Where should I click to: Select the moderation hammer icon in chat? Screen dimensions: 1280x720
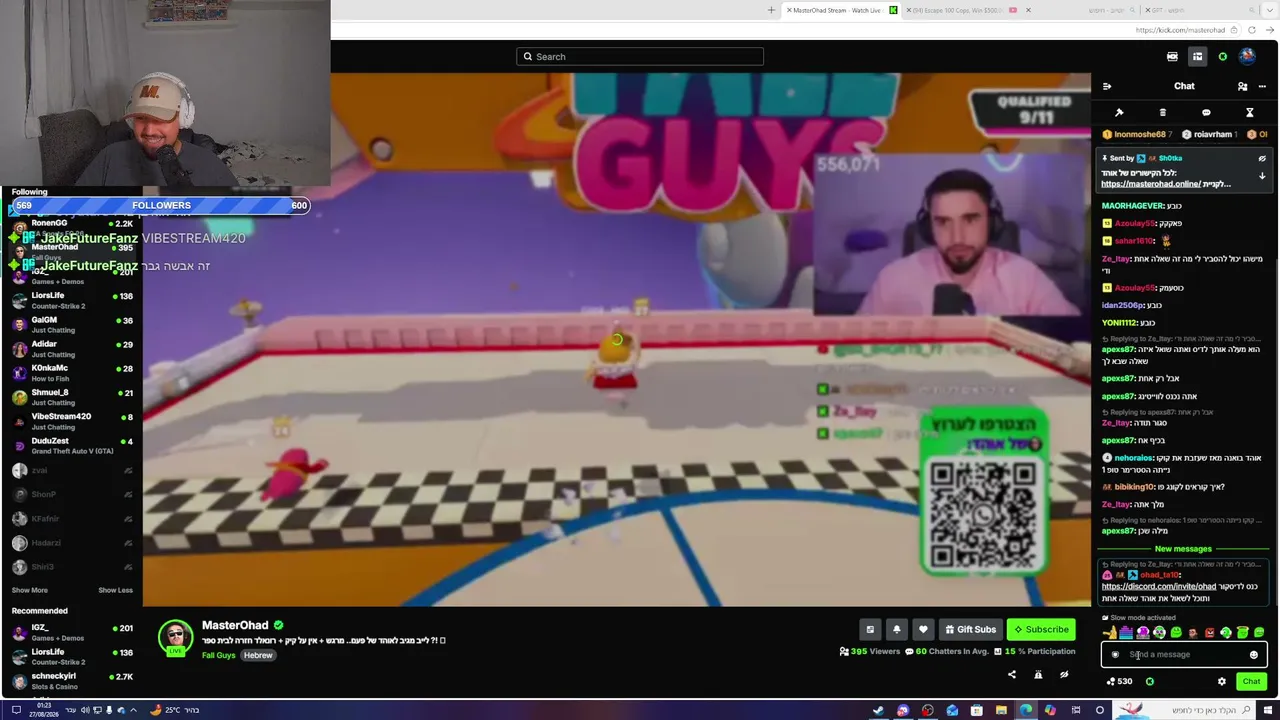(x=1119, y=113)
